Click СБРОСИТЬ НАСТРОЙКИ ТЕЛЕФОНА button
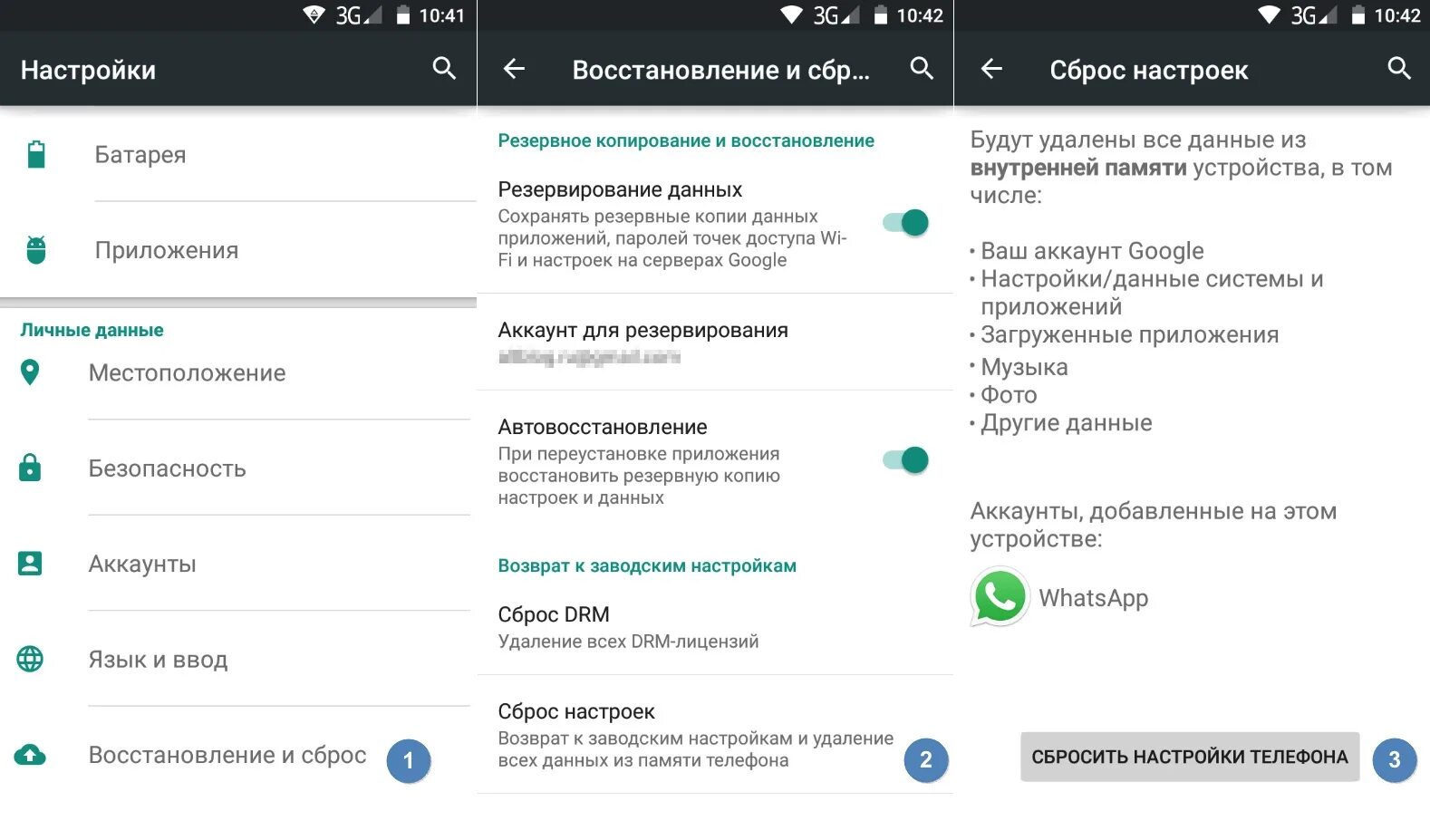The width and height of the screenshot is (1430, 840). click(1190, 757)
